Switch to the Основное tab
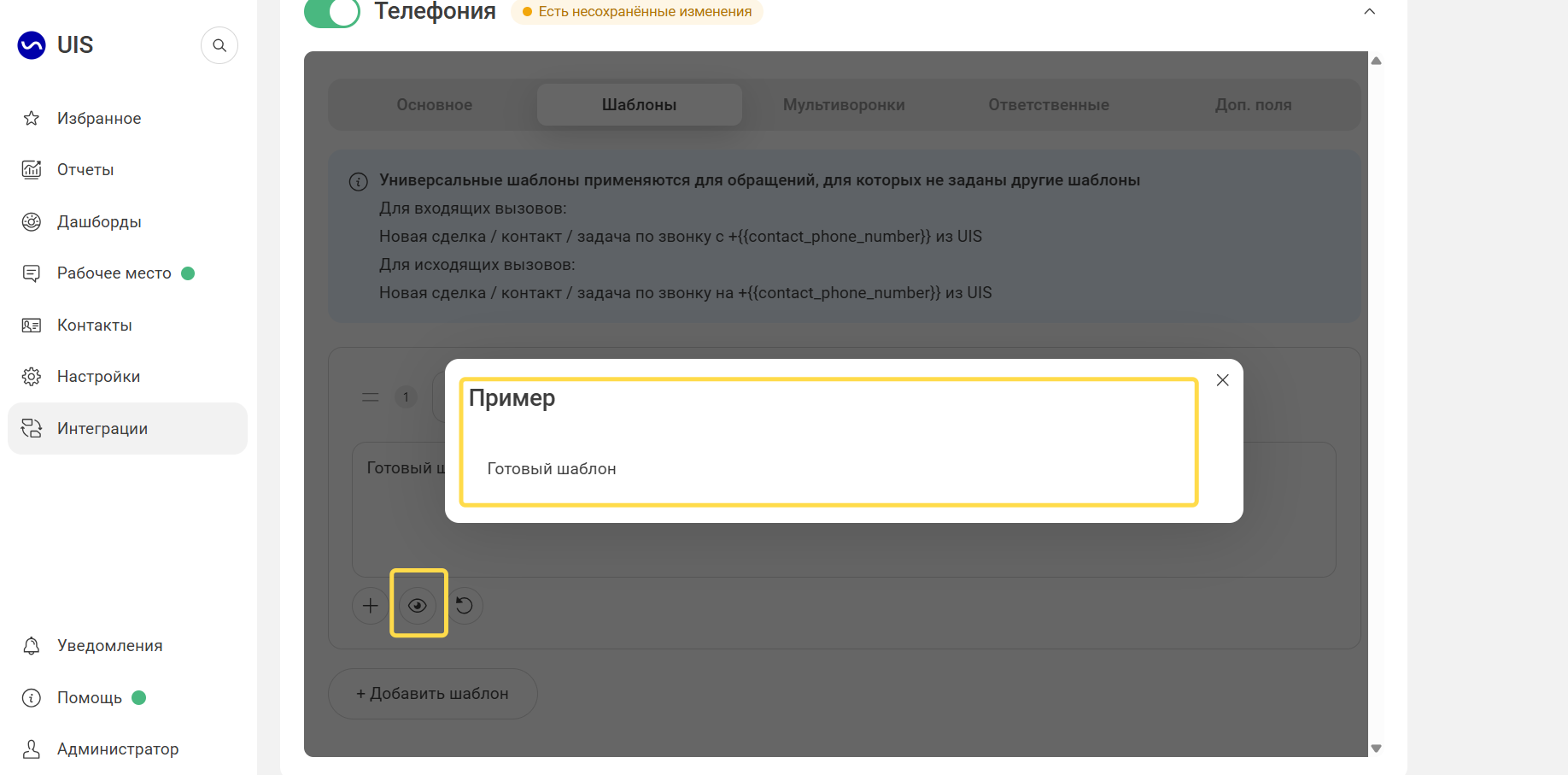Screen dimensions: 1568x775 (x=435, y=105)
